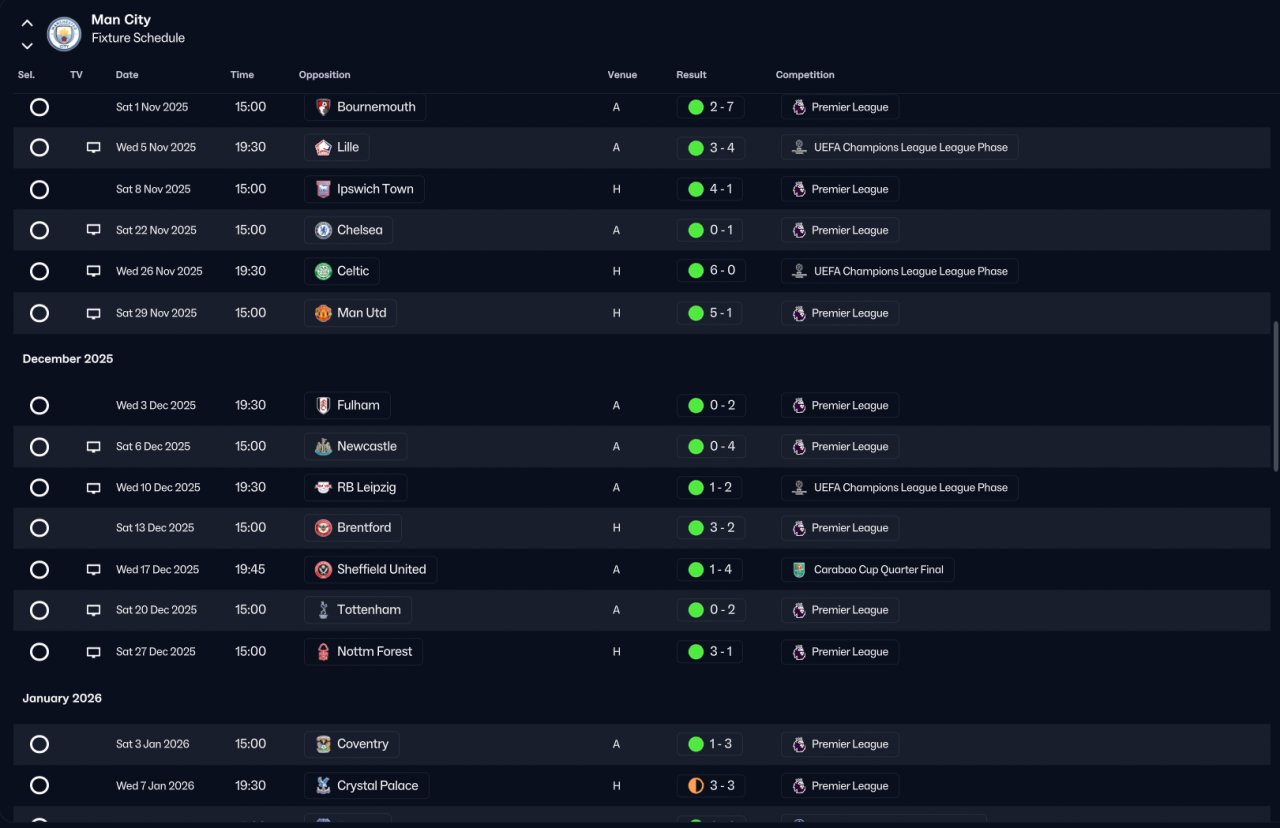
Task: Click TV icon for Tottenham match
Action: pos(94,610)
